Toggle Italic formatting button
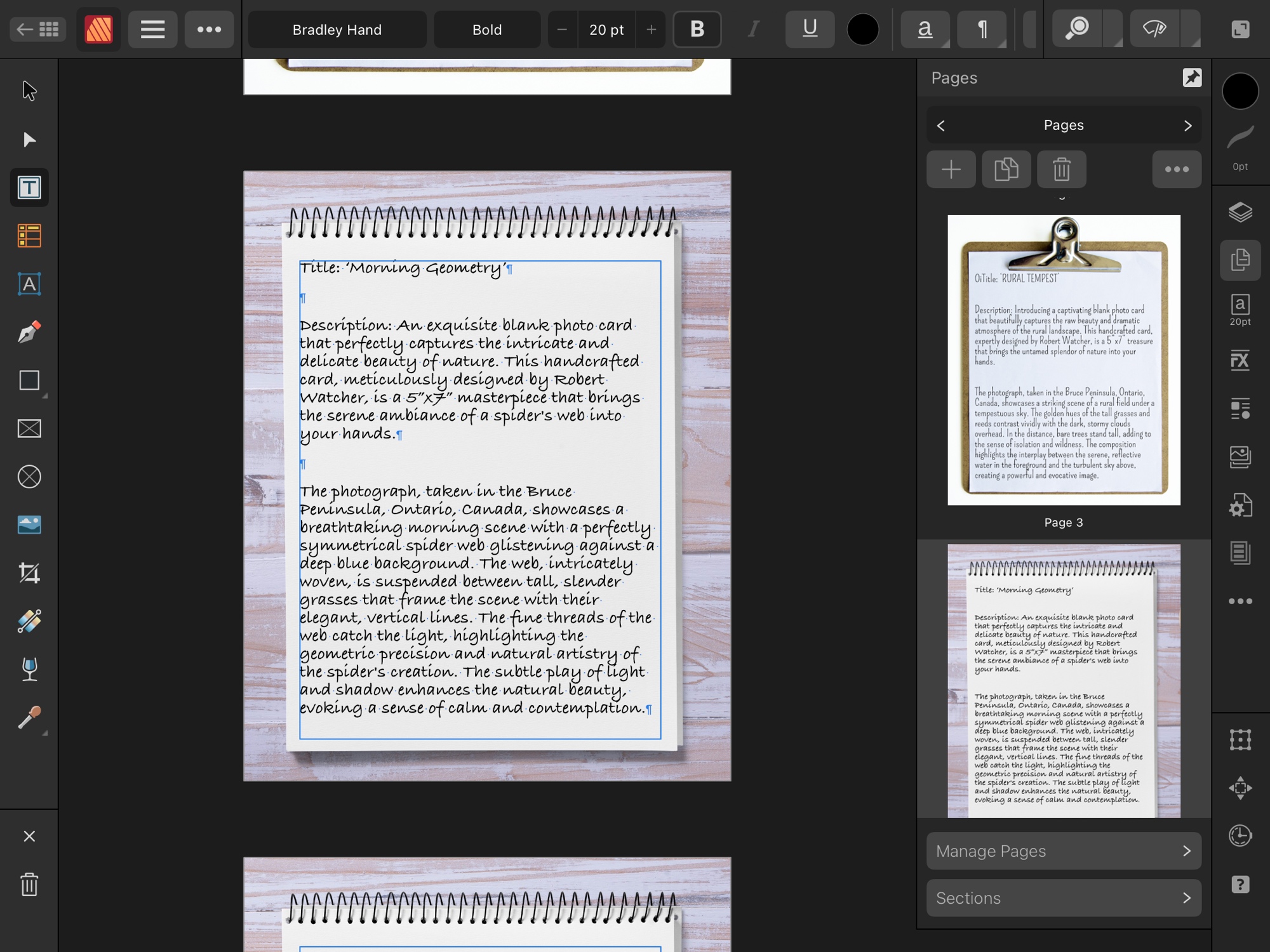This screenshot has height=952, width=1270. point(753,29)
